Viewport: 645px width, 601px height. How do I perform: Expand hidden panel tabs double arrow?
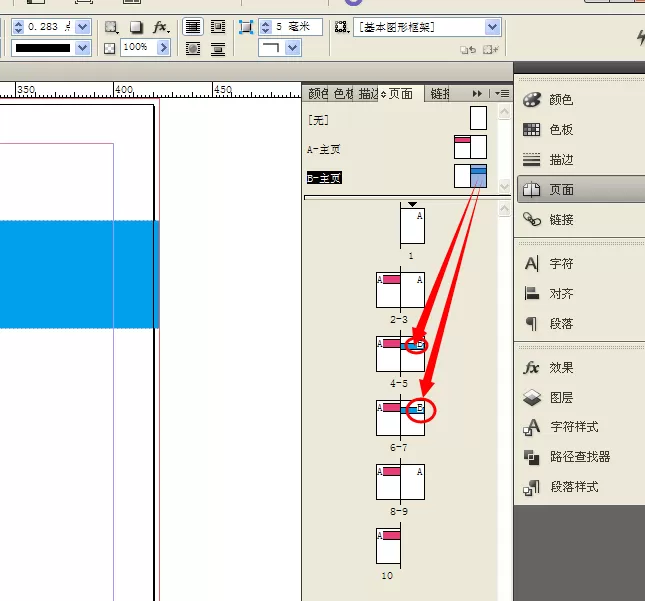click(x=477, y=94)
